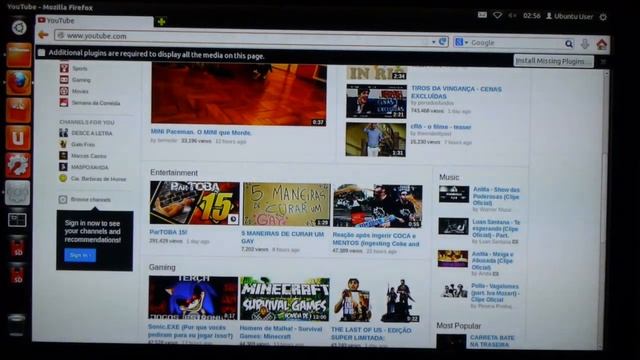This screenshot has height=360, width=640.
Task: Open the Files home folder launcher icon
Action: (x=18, y=55)
